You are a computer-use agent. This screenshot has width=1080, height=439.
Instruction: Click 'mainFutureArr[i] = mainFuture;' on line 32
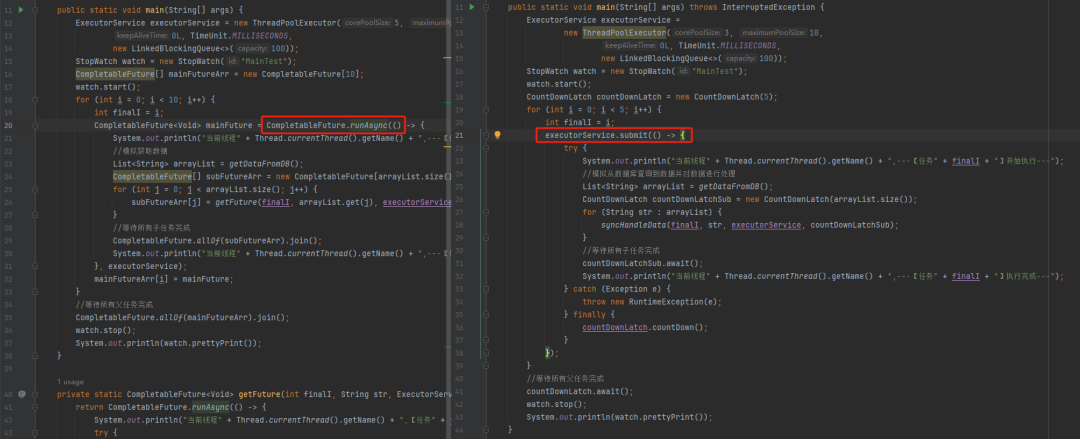tap(164, 279)
